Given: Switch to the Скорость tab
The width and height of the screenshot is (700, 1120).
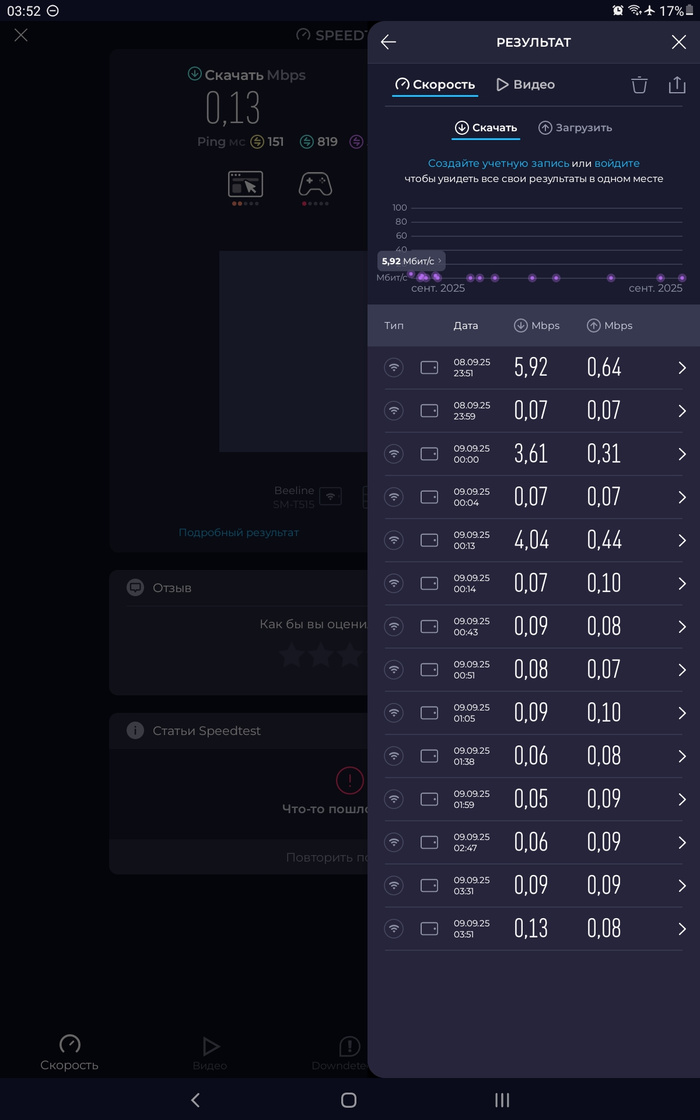Looking at the screenshot, I should 435,85.
